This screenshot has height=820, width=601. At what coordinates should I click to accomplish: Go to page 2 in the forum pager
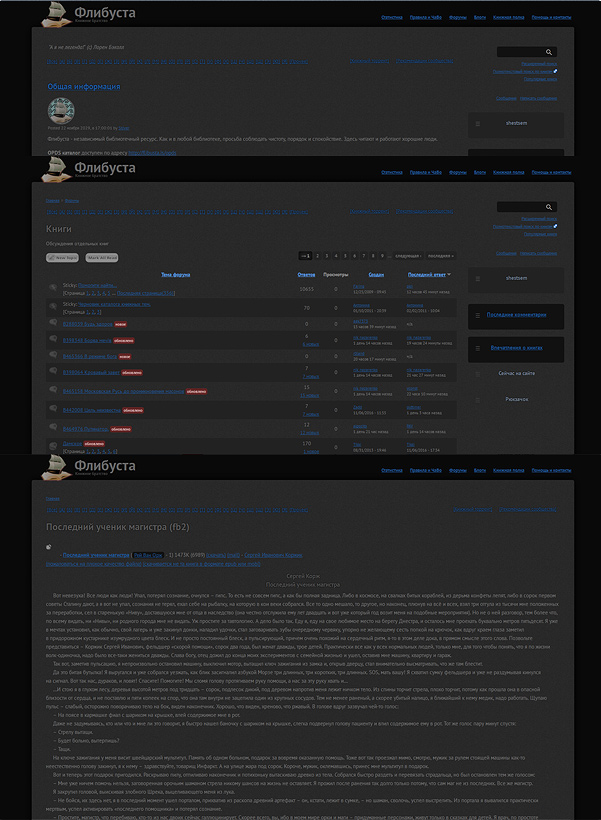point(317,256)
